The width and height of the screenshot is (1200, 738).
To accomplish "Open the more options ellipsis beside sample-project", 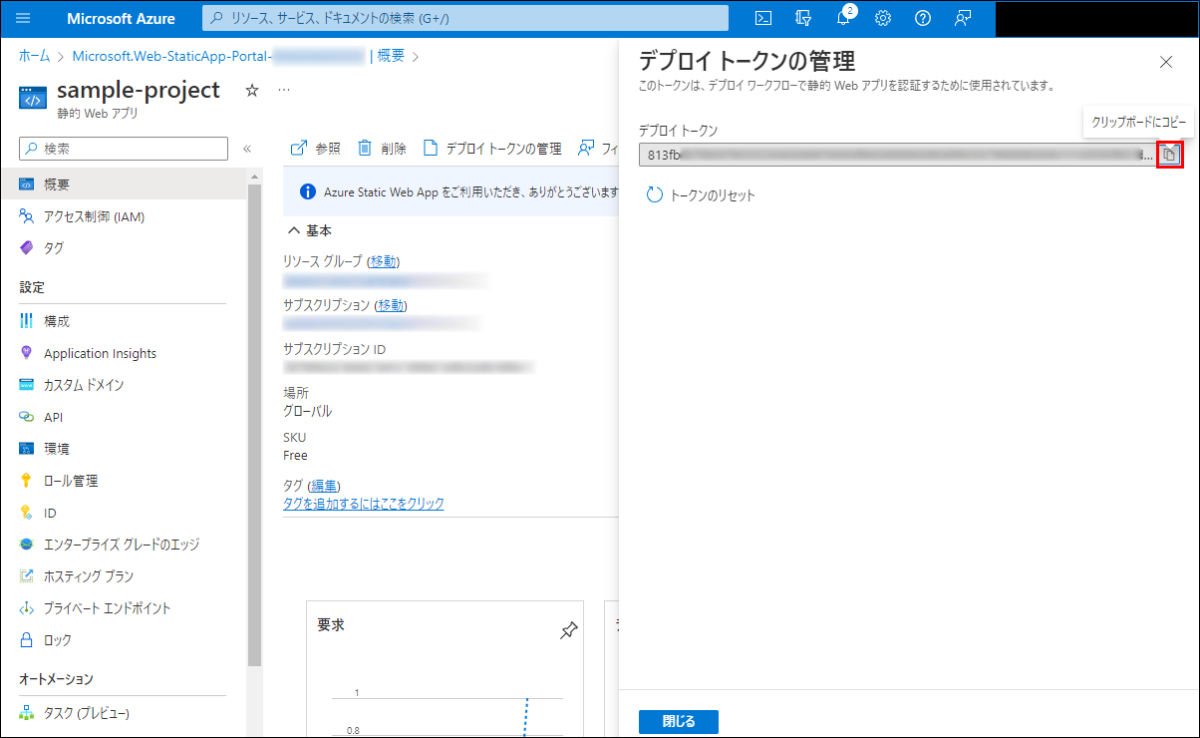I will point(284,90).
